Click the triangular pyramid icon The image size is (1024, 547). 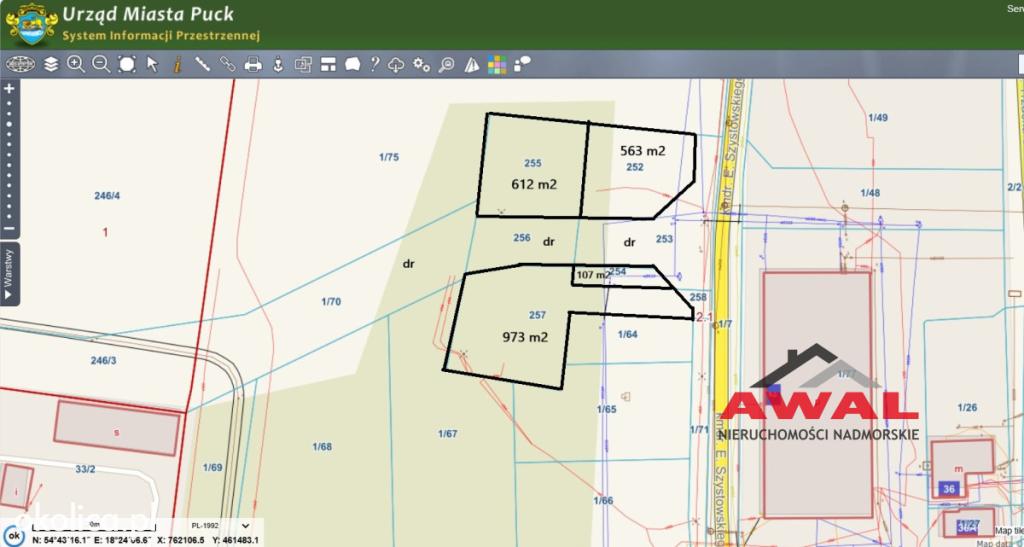pos(472,64)
